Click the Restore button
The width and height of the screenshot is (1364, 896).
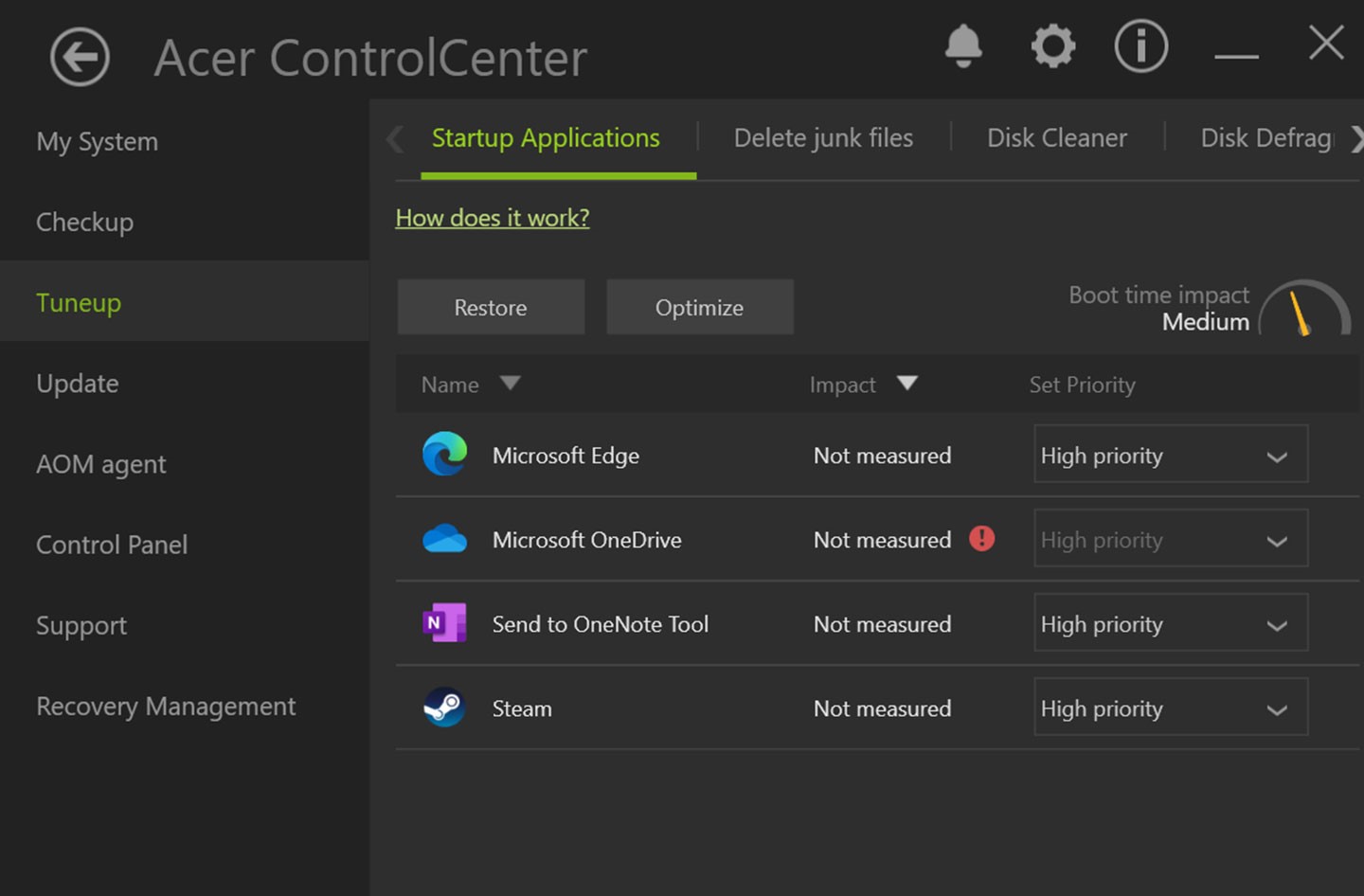(x=491, y=307)
